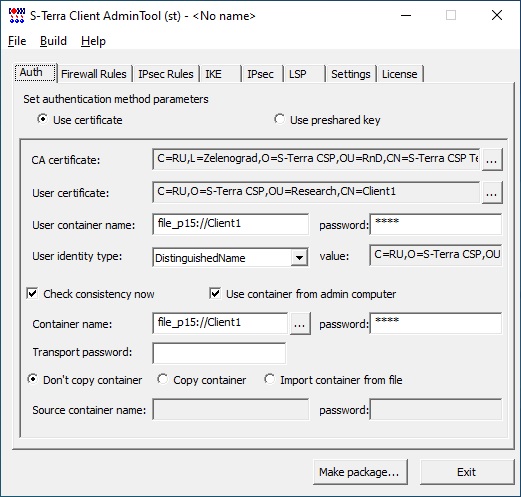Open the Build menu
Screen dimensions: 521x497
(53, 41)
